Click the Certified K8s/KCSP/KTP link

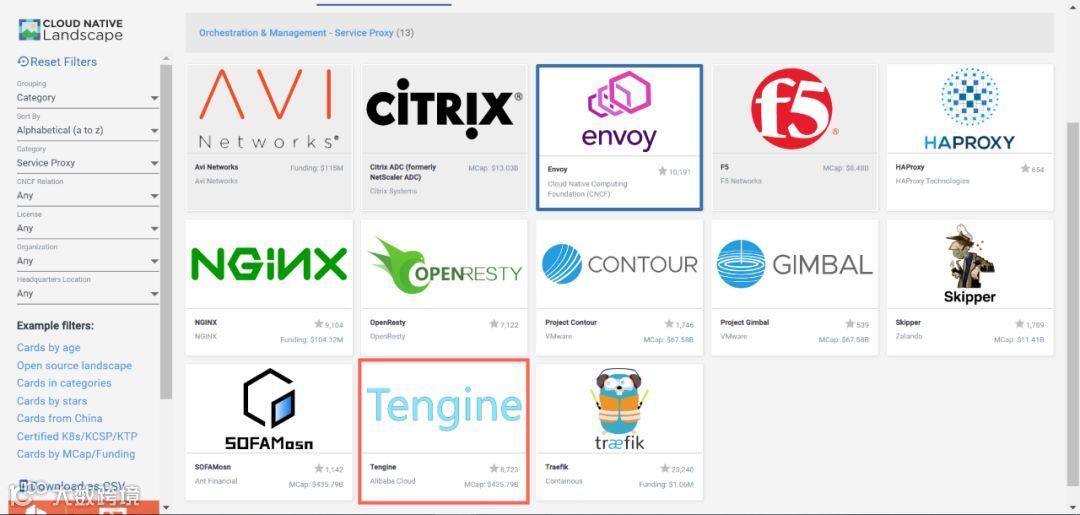point(77,437)
